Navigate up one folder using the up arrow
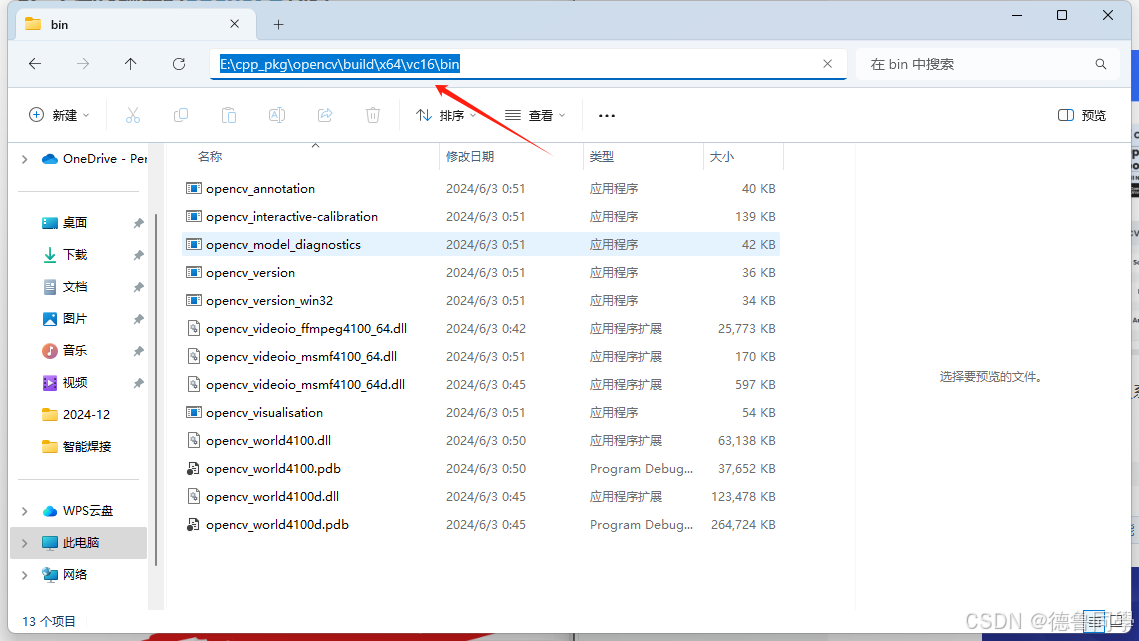The image size is (1139, 641). point(131,63)
